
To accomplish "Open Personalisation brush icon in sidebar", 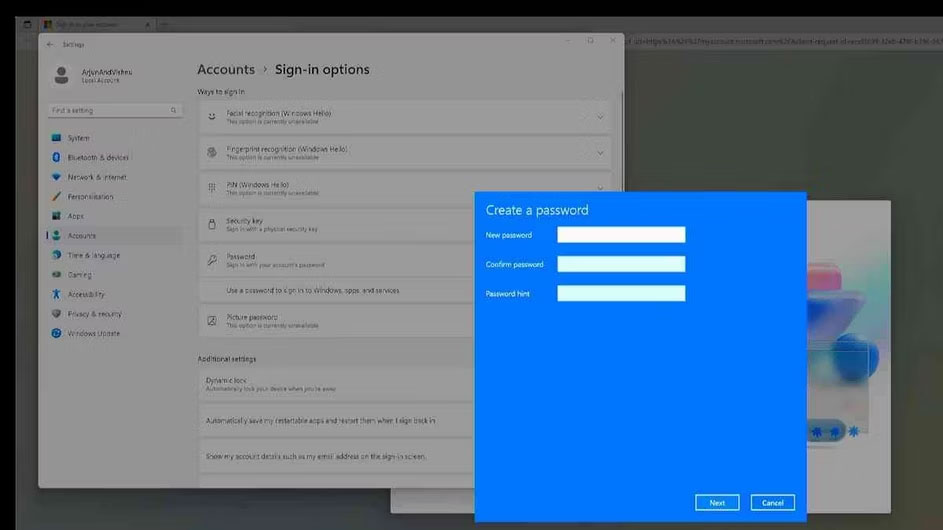I will tap(57, 196).
